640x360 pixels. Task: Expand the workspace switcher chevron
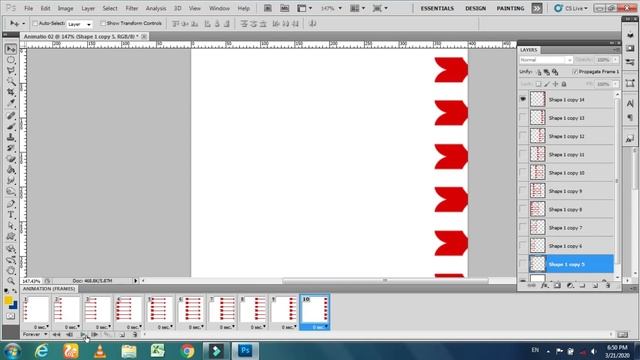click(537, 8)
